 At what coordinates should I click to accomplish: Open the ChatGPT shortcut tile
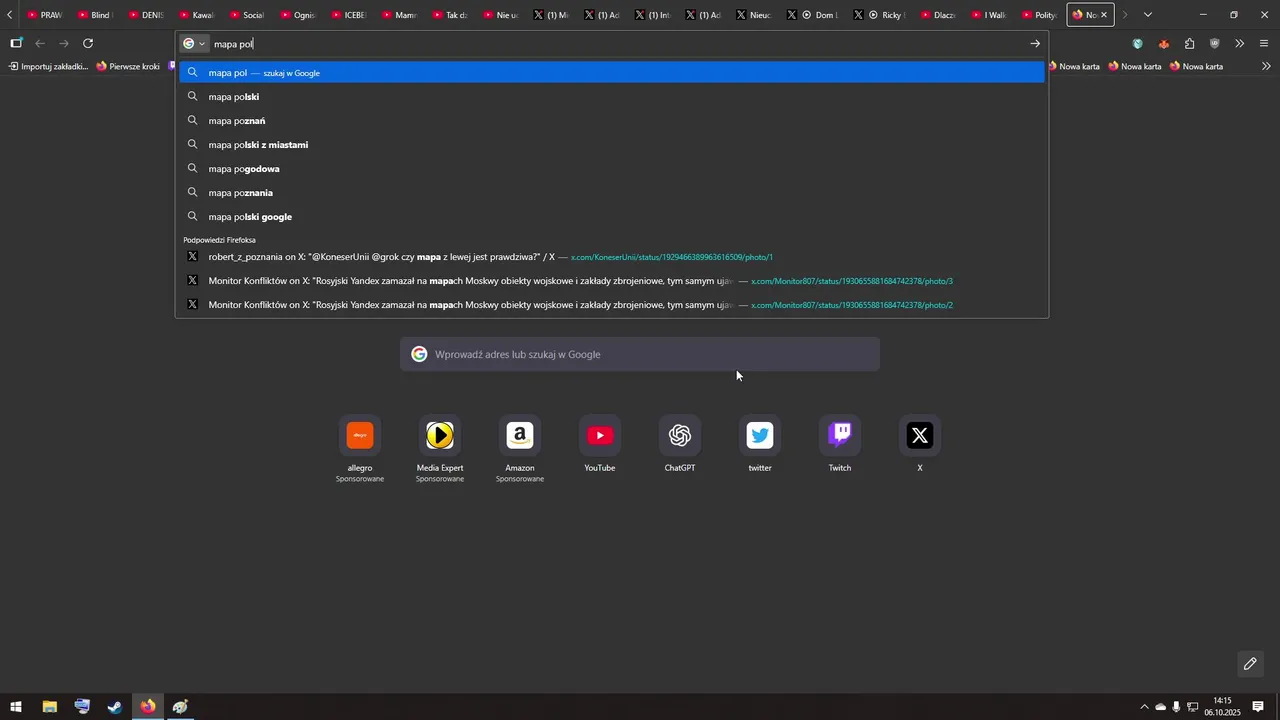pos(680,436)
